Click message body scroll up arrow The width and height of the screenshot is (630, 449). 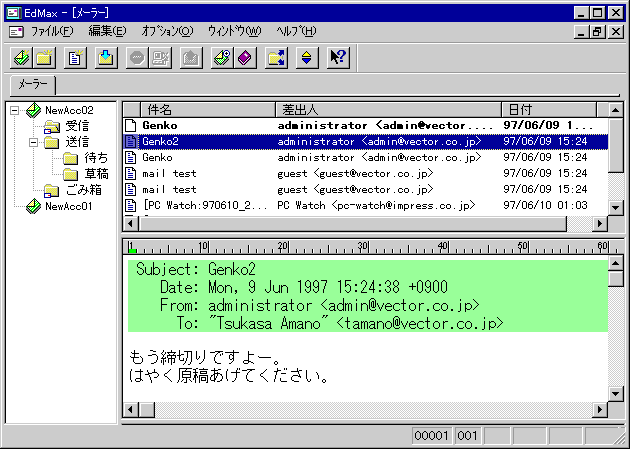(616, 263)
